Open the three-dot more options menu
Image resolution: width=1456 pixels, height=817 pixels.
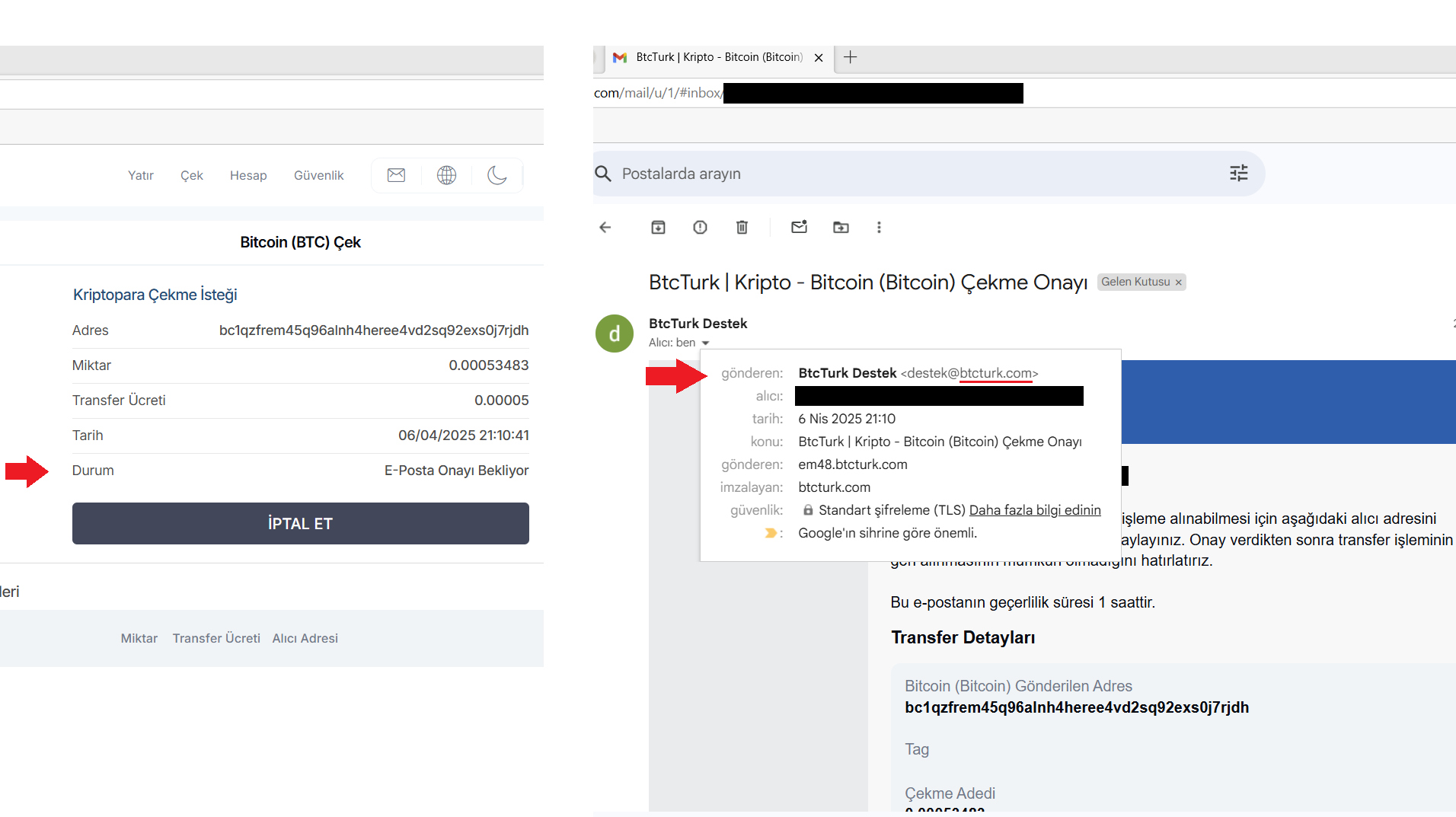coord(879,228)
